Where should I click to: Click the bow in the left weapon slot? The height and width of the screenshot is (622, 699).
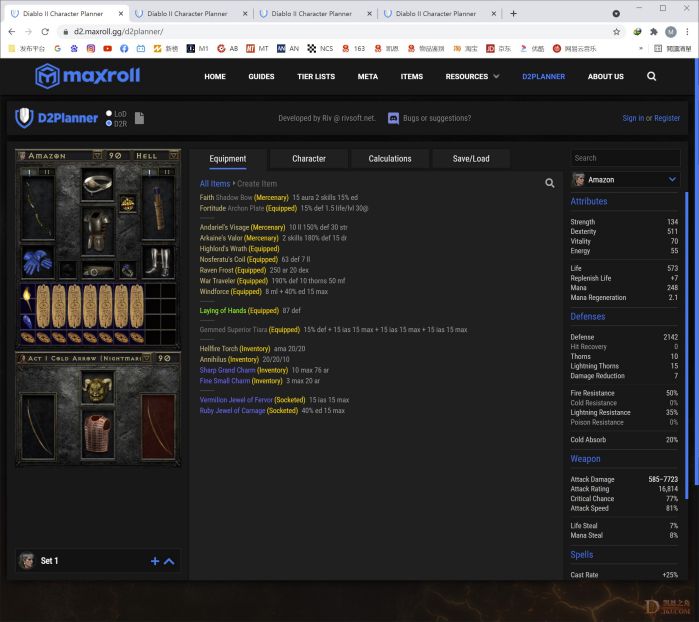[37, 209]
